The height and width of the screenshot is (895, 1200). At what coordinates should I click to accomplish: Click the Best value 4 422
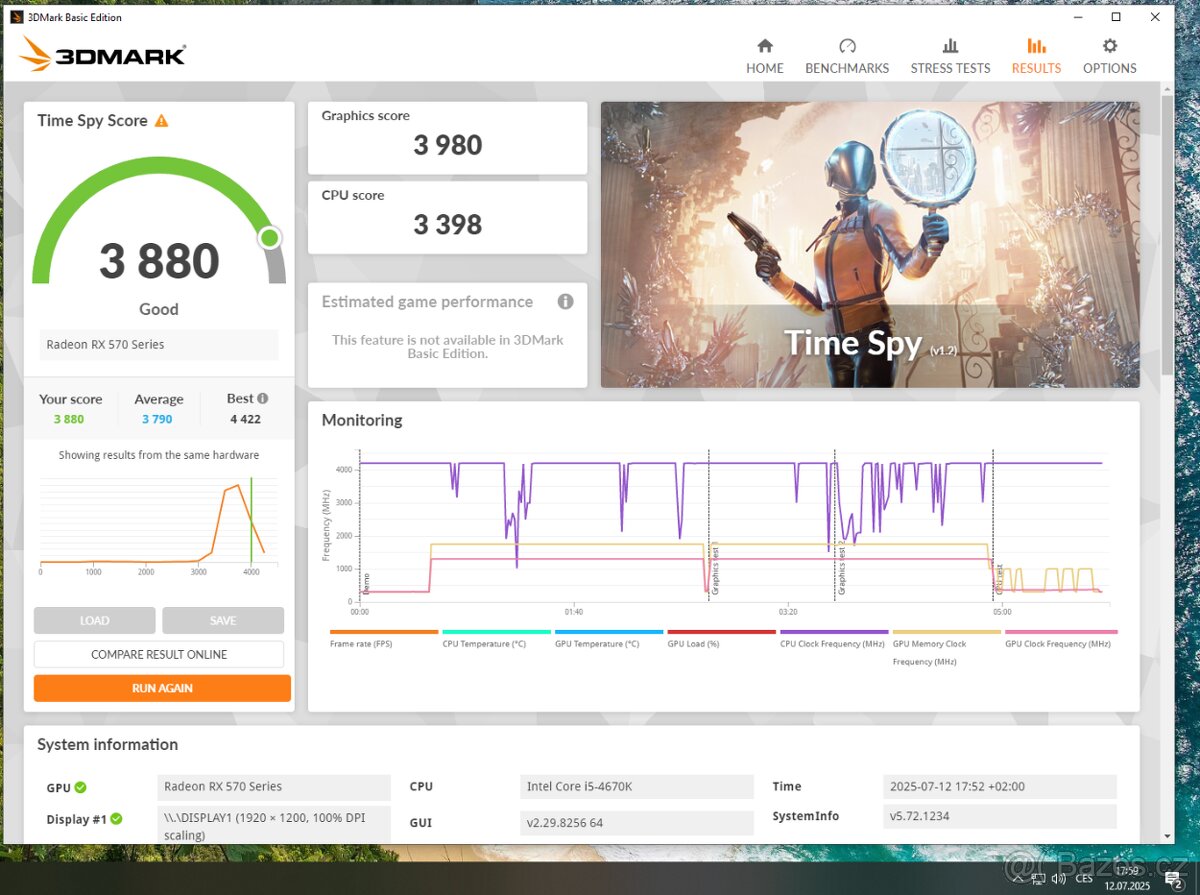(x=245, y=420)
